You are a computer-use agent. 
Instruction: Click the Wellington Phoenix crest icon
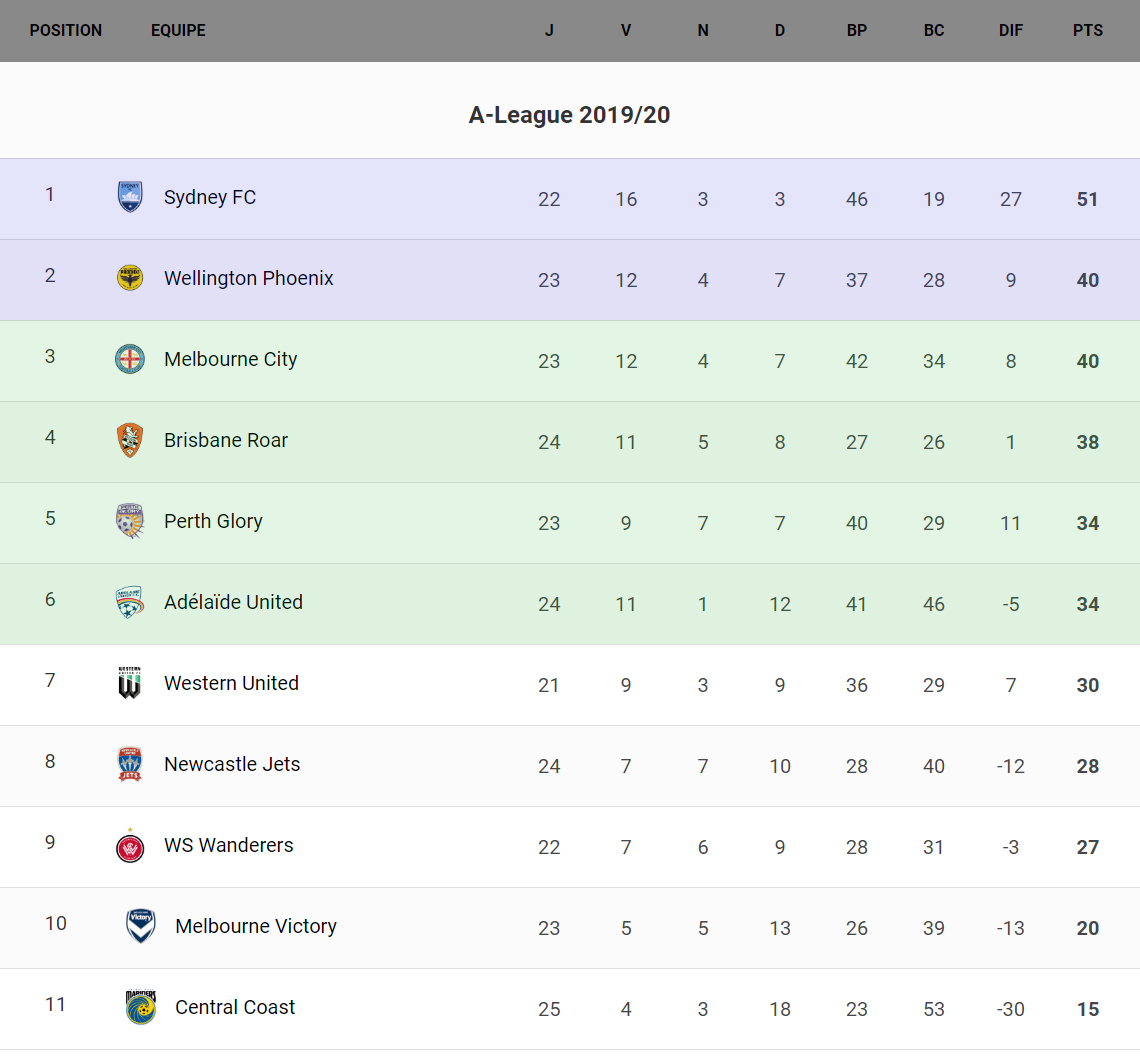click(130, 278)
